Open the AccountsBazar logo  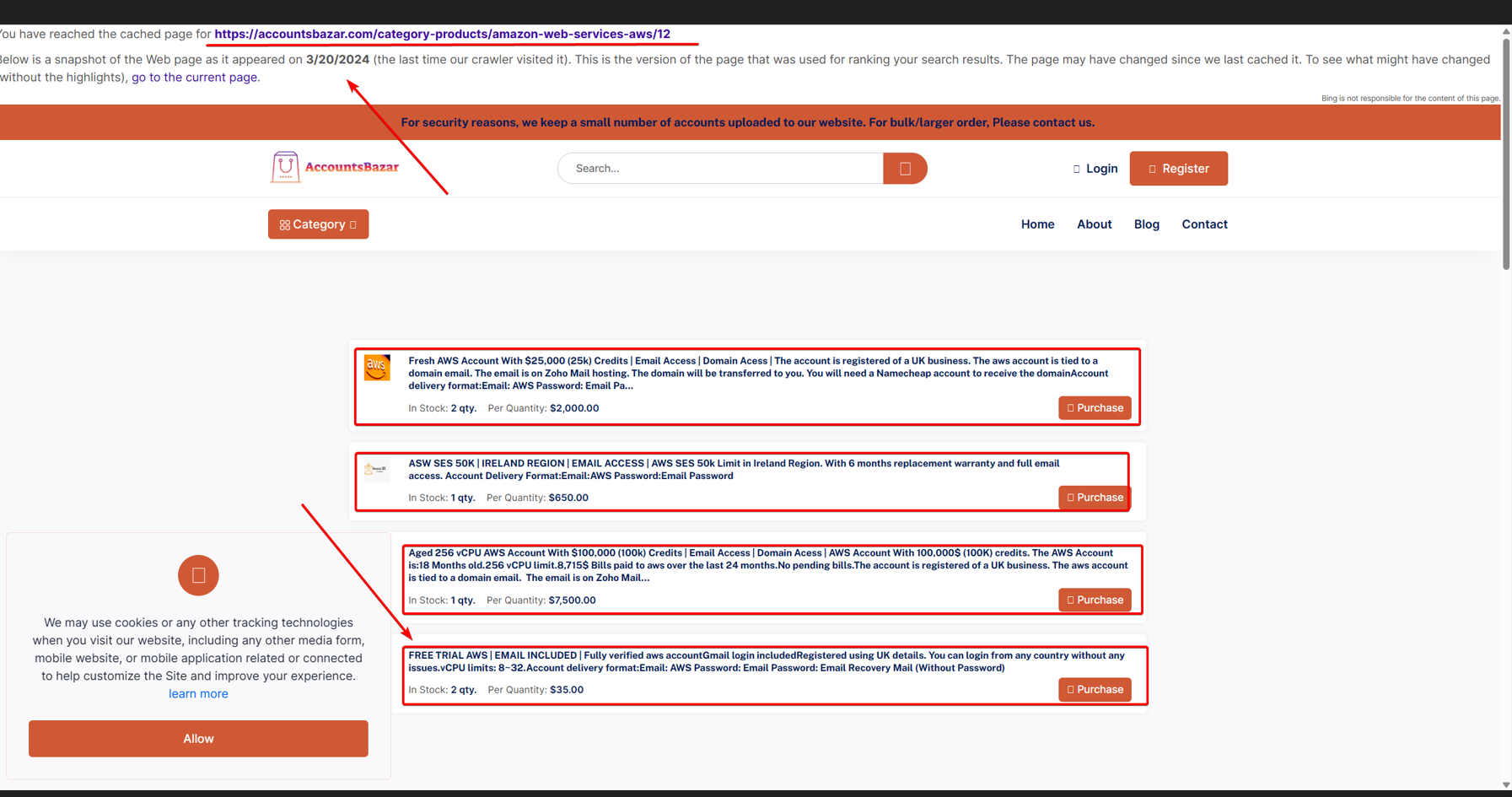coord(336,167)
